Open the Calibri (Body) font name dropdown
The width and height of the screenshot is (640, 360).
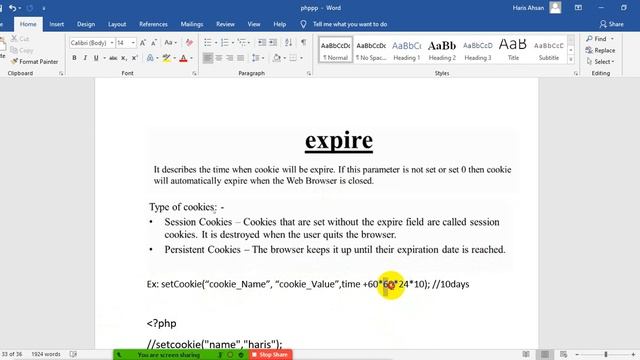(x=111, y=43)
